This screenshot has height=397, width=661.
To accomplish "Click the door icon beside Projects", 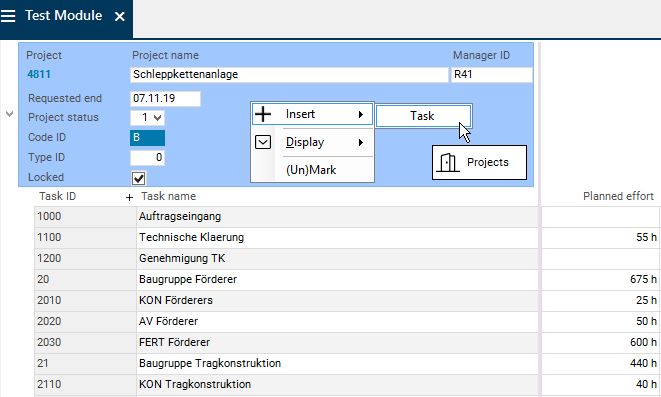I will click(447, 162).
